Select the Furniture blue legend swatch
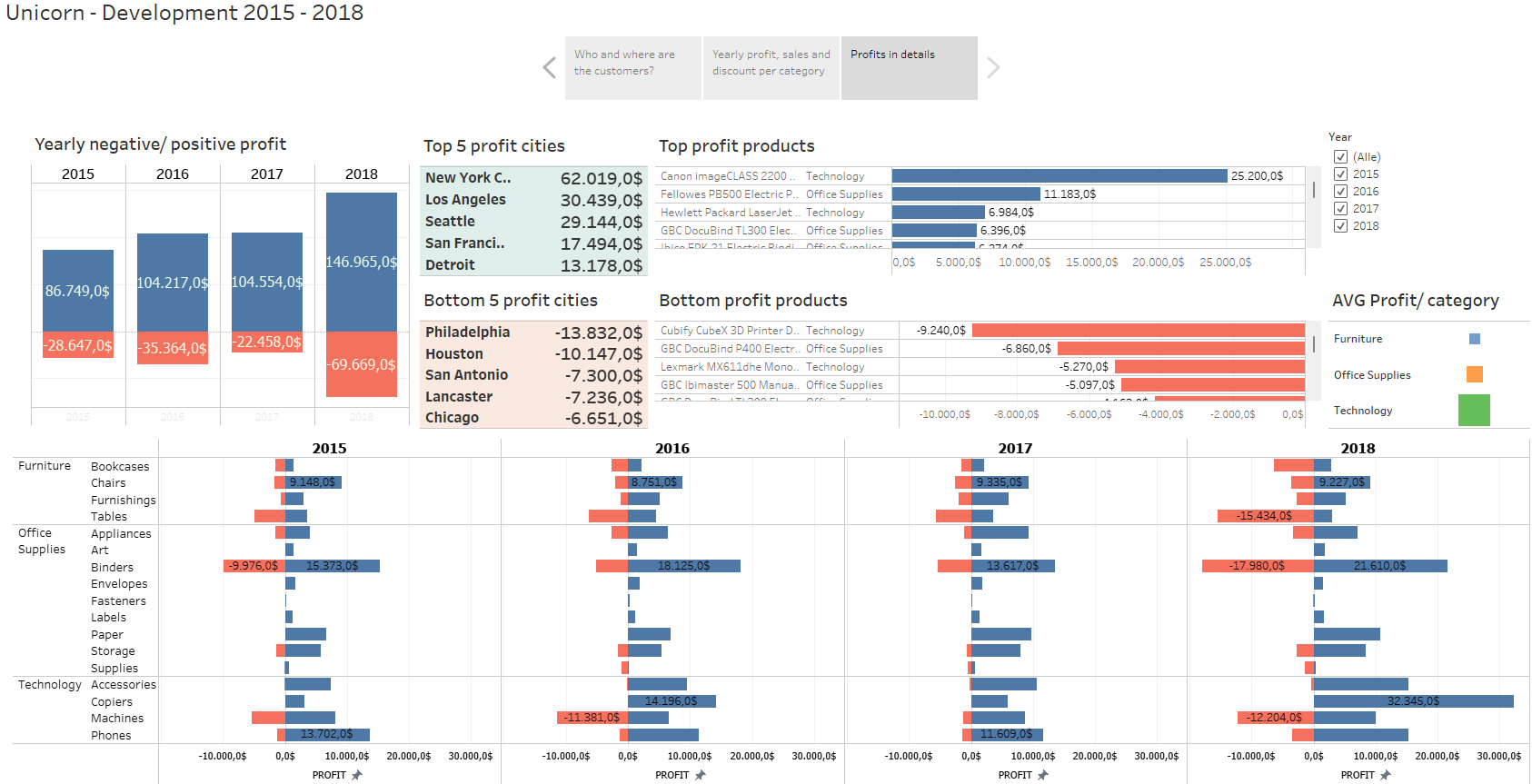 point(1475,339)
